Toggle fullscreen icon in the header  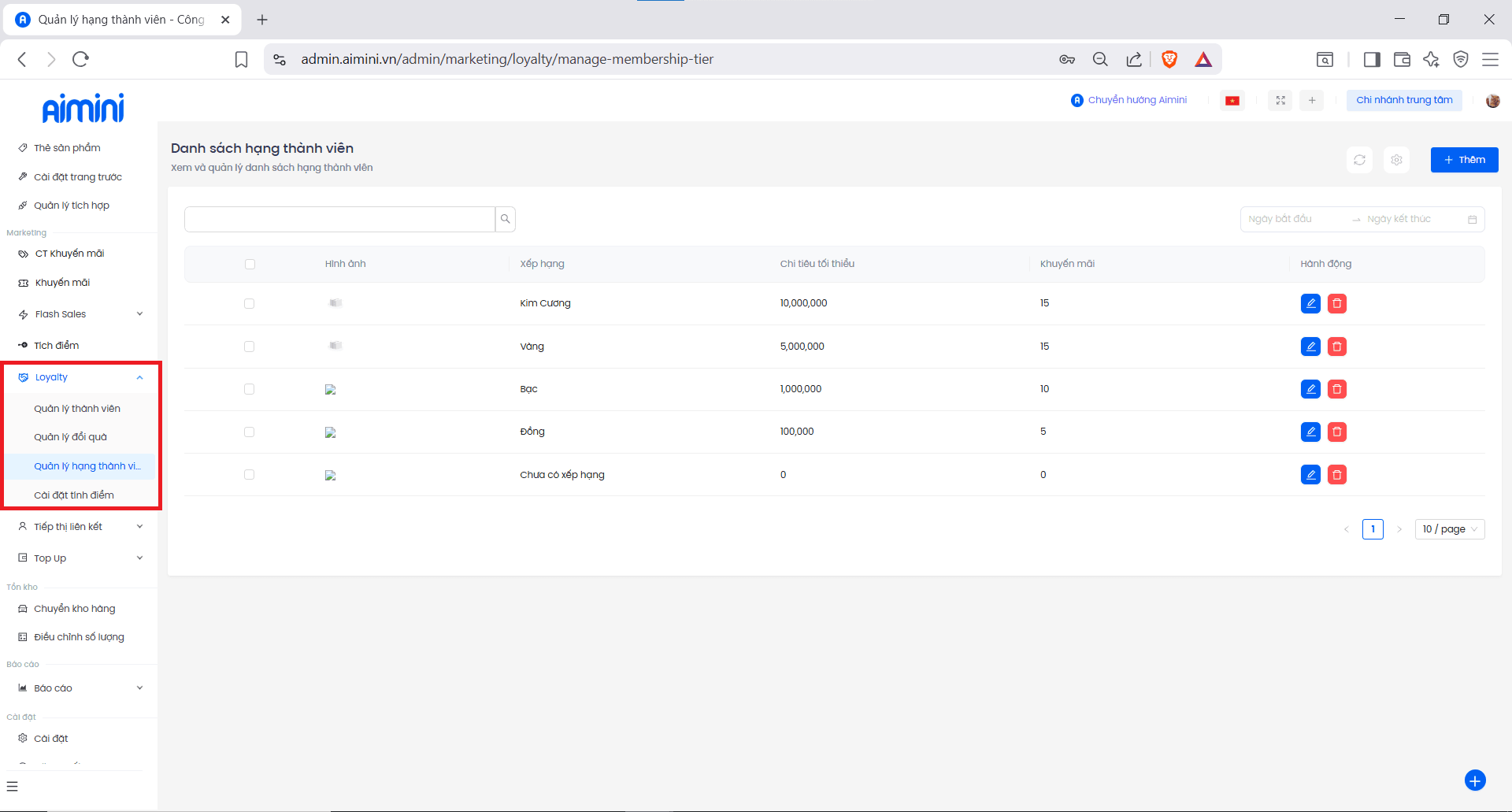(x=1280, y=101)
